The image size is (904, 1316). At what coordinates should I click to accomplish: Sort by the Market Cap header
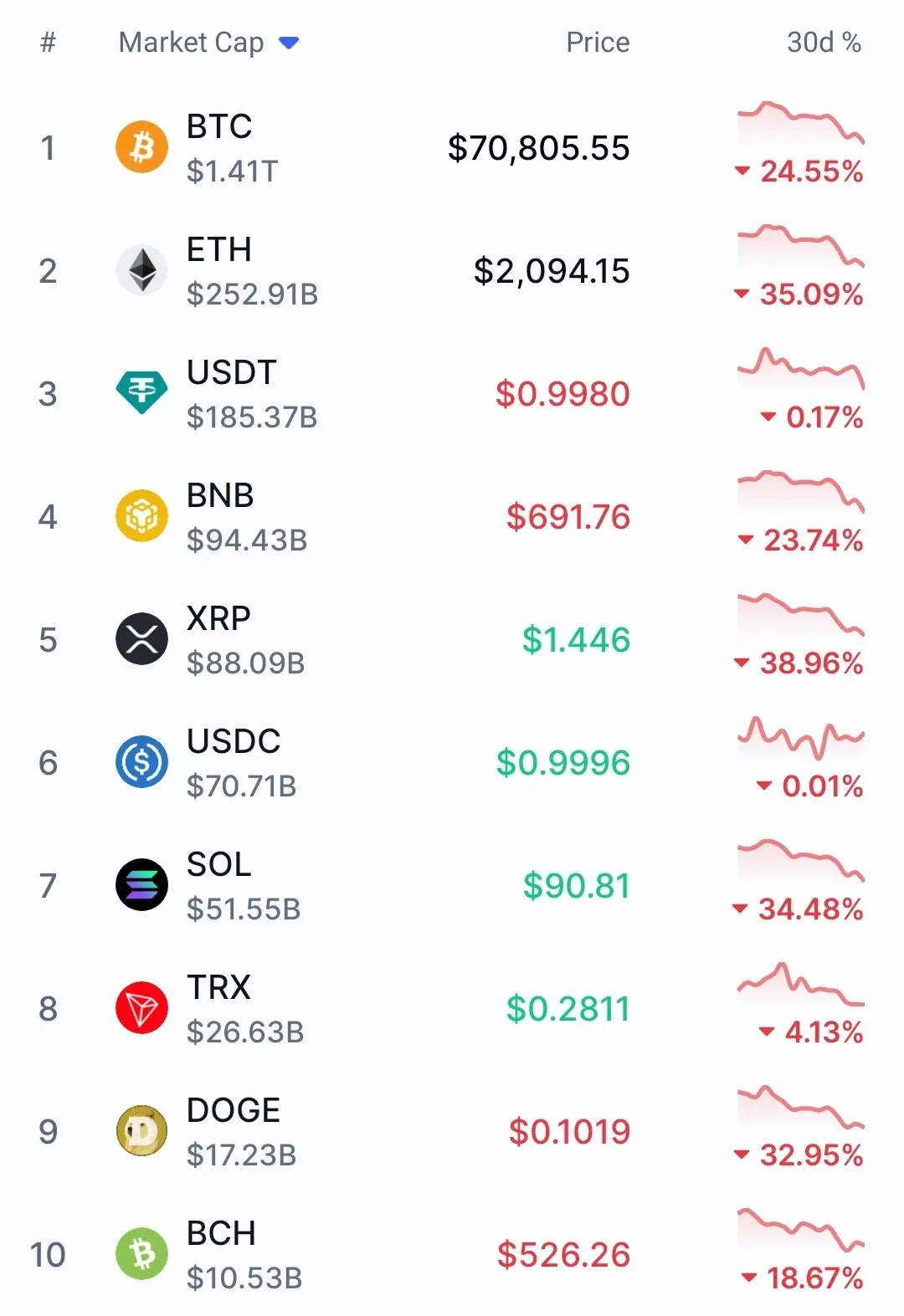(191, 43)
